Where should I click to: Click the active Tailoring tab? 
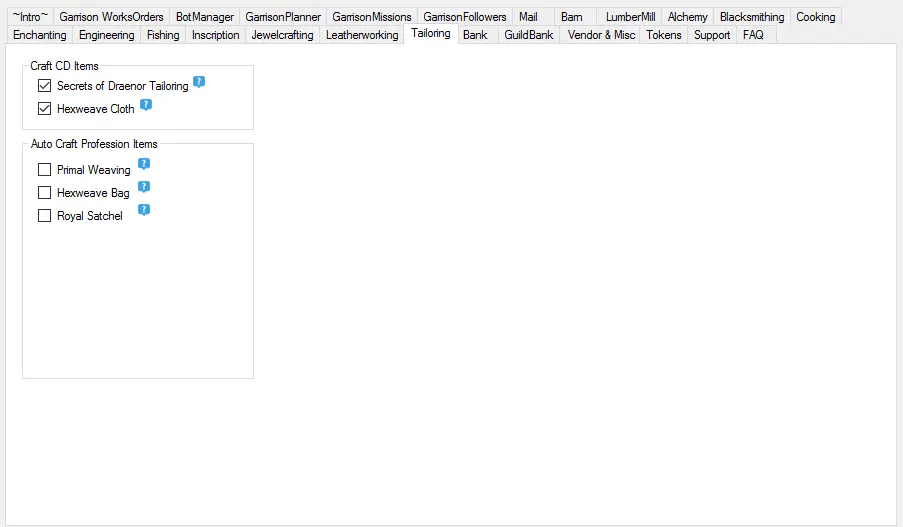431,33
